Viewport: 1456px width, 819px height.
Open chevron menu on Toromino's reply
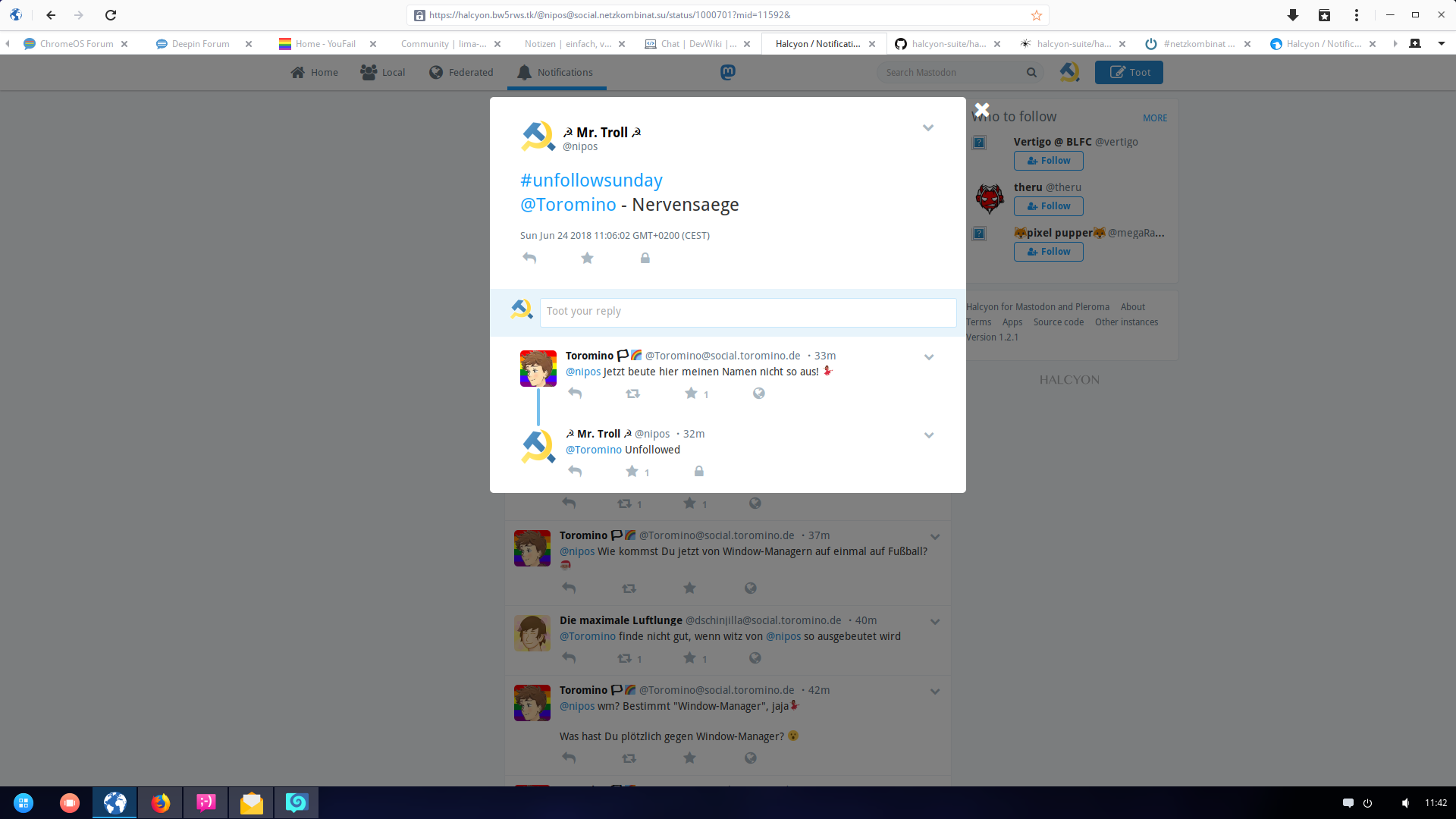(928, 357)
